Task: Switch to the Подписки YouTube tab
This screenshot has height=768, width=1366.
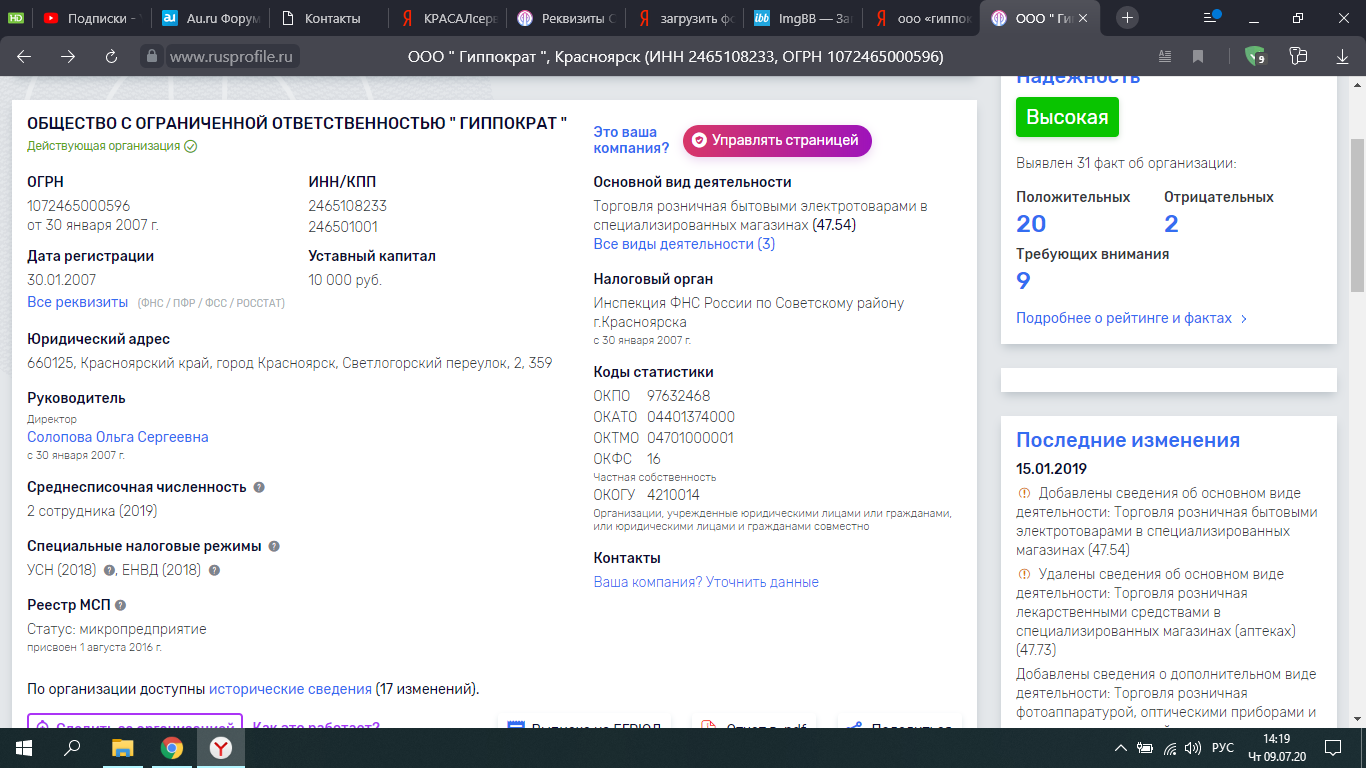Action: tap(90, 17)
